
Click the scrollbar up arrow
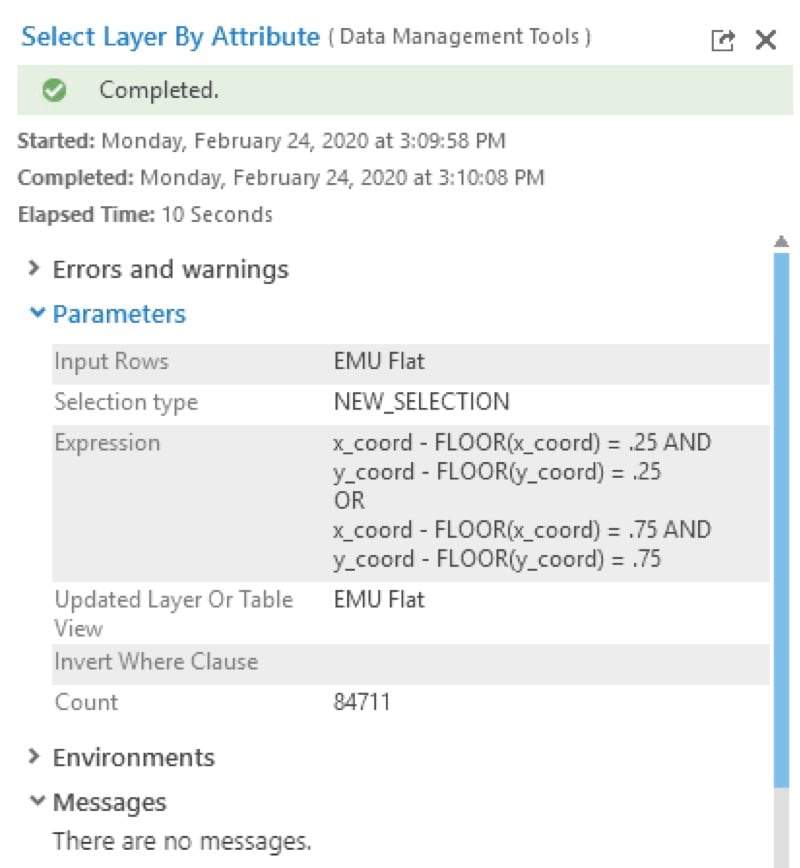coord(781,242)
